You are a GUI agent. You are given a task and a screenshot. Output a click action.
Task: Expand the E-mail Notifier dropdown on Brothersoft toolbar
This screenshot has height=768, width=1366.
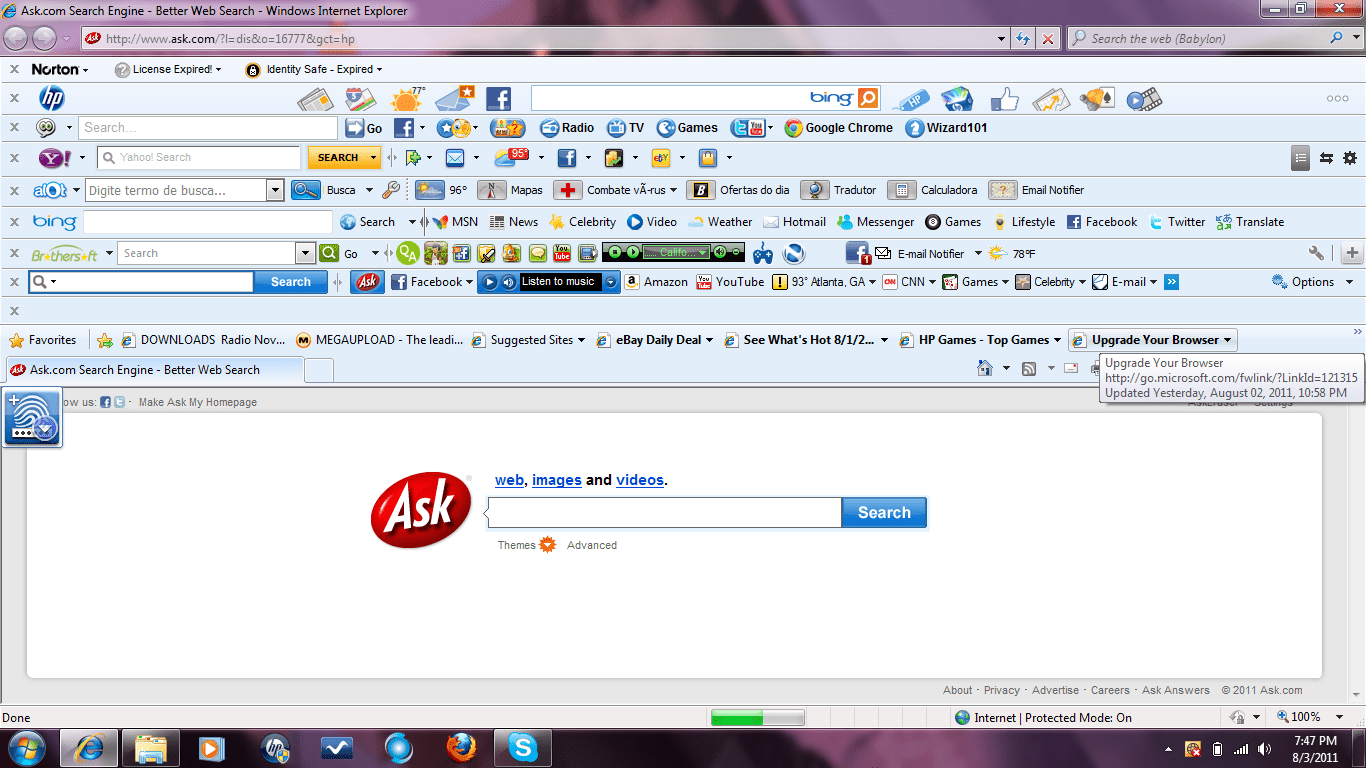pyautogui.click(x=978, y=254)
